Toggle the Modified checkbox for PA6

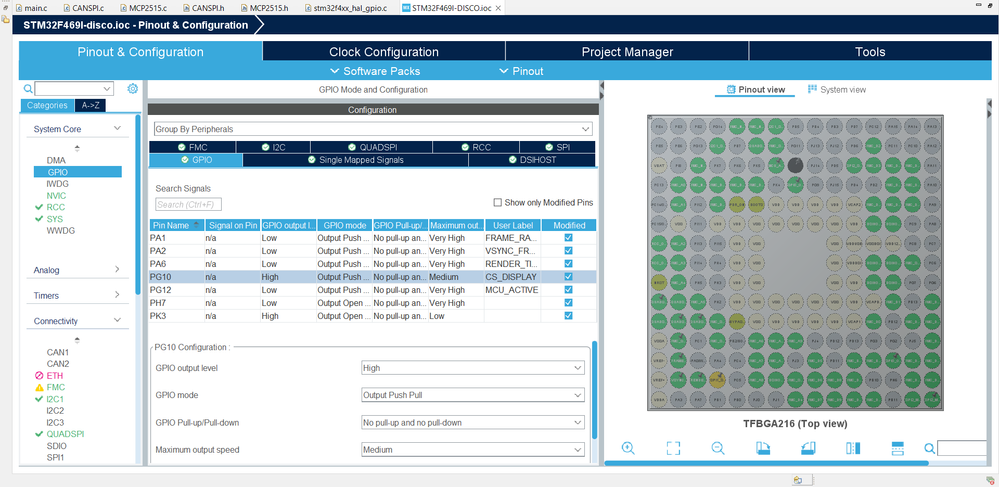coord(568,263)
